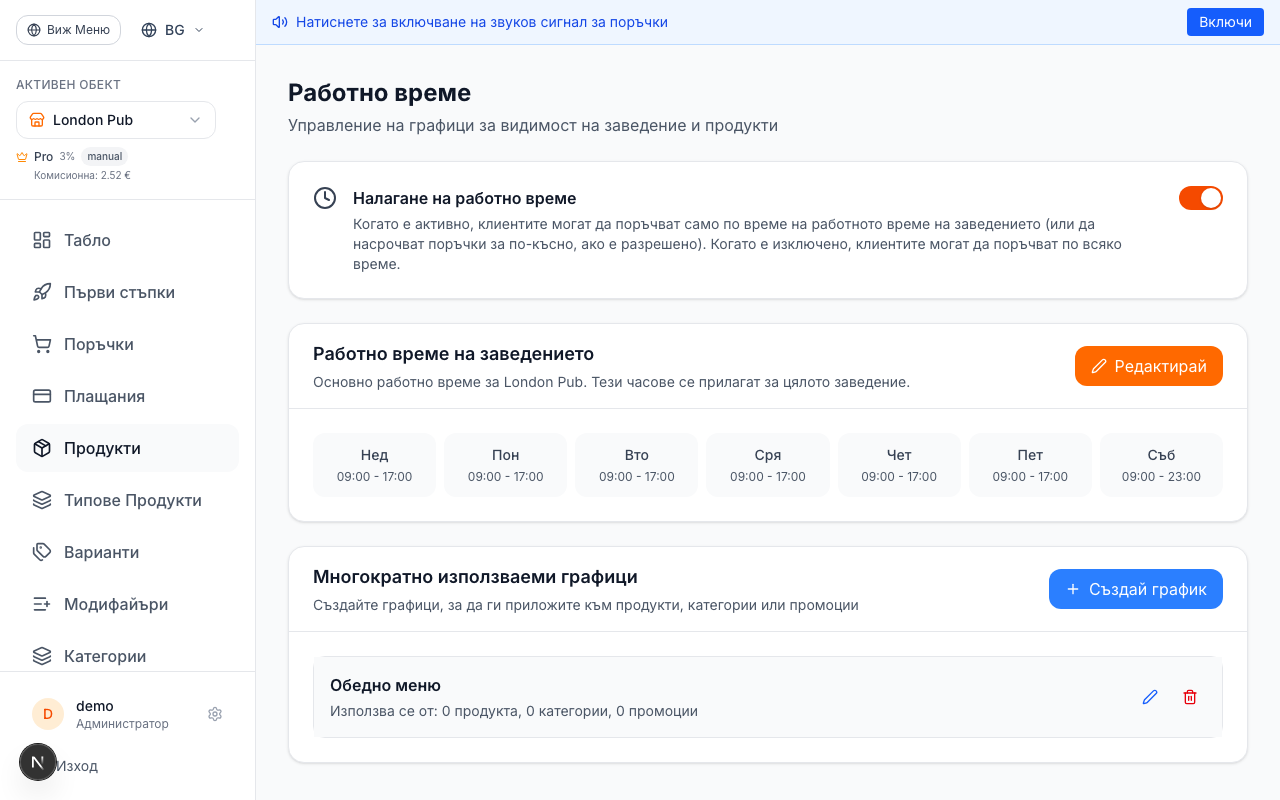The image size is (1280, 800).
Task: Select the Плащания sidebar icon
Action: [41, 396]
